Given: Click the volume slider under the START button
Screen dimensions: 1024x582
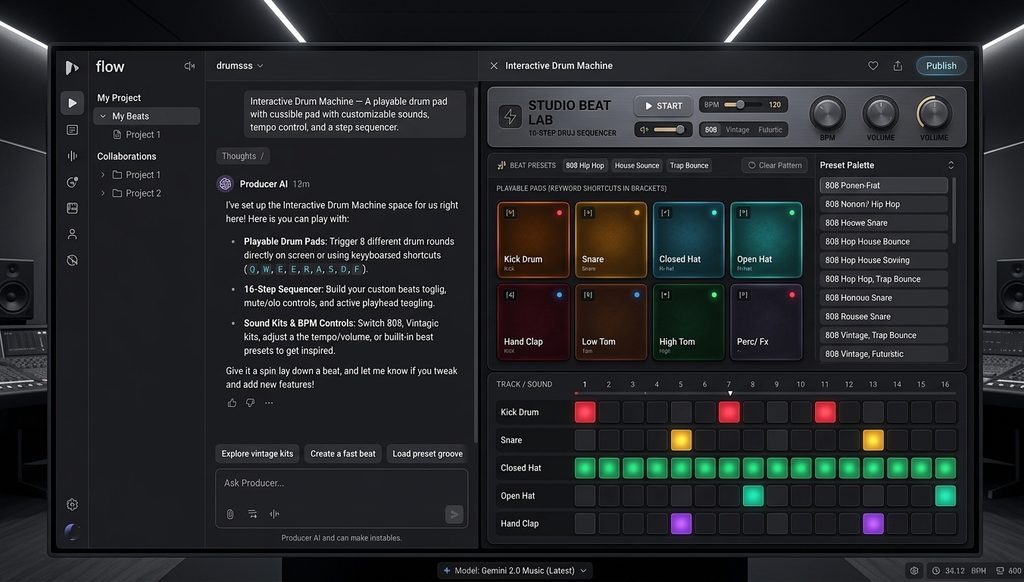Looking at the screenshot, I should point(669,129).
